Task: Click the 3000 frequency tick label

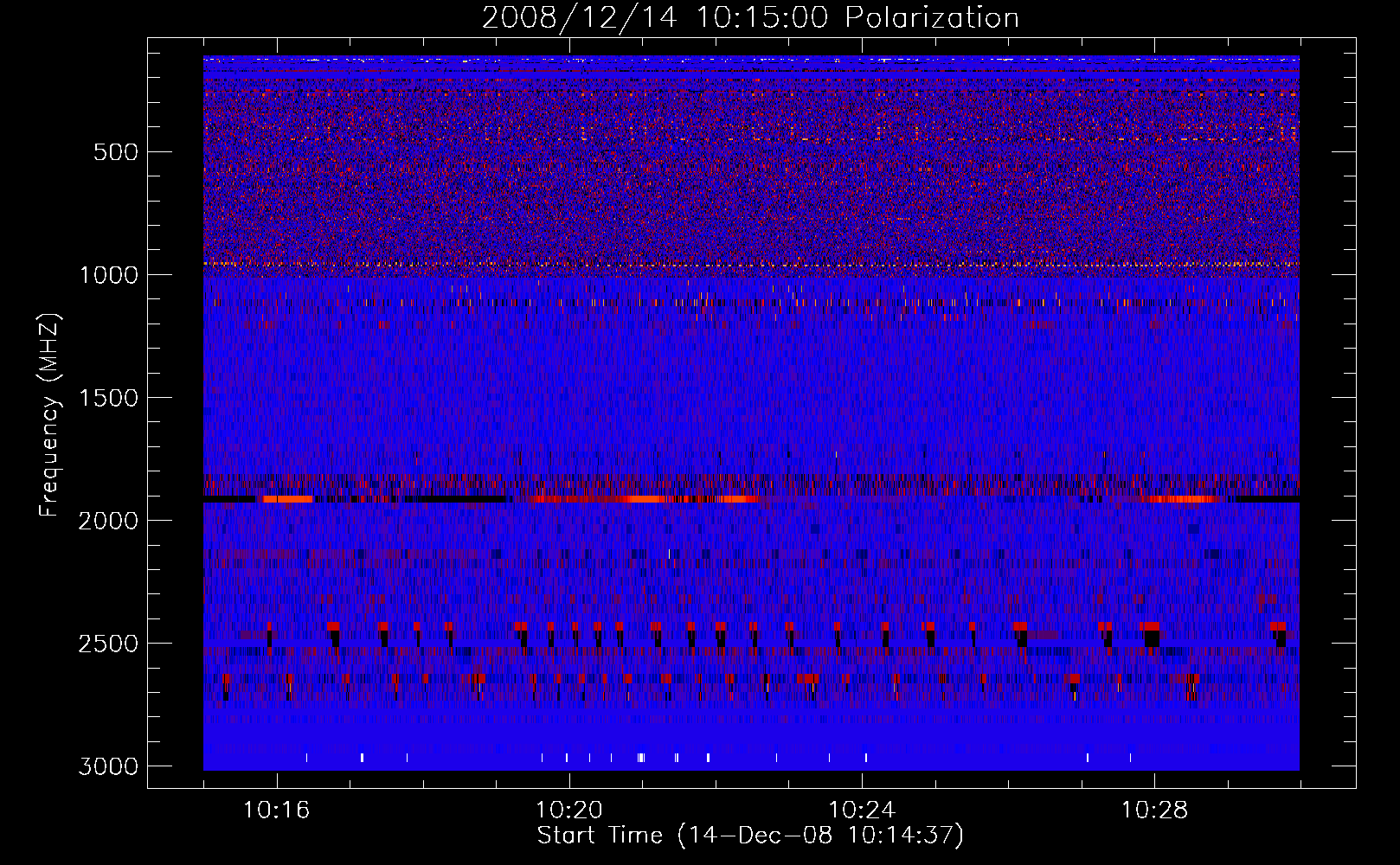Action: pyautogui.click(x=108, y=766)
